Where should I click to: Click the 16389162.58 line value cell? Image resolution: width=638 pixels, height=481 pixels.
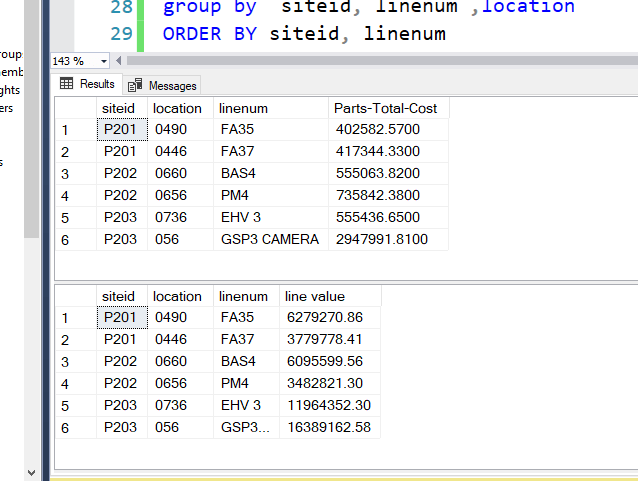coord(328,427)
